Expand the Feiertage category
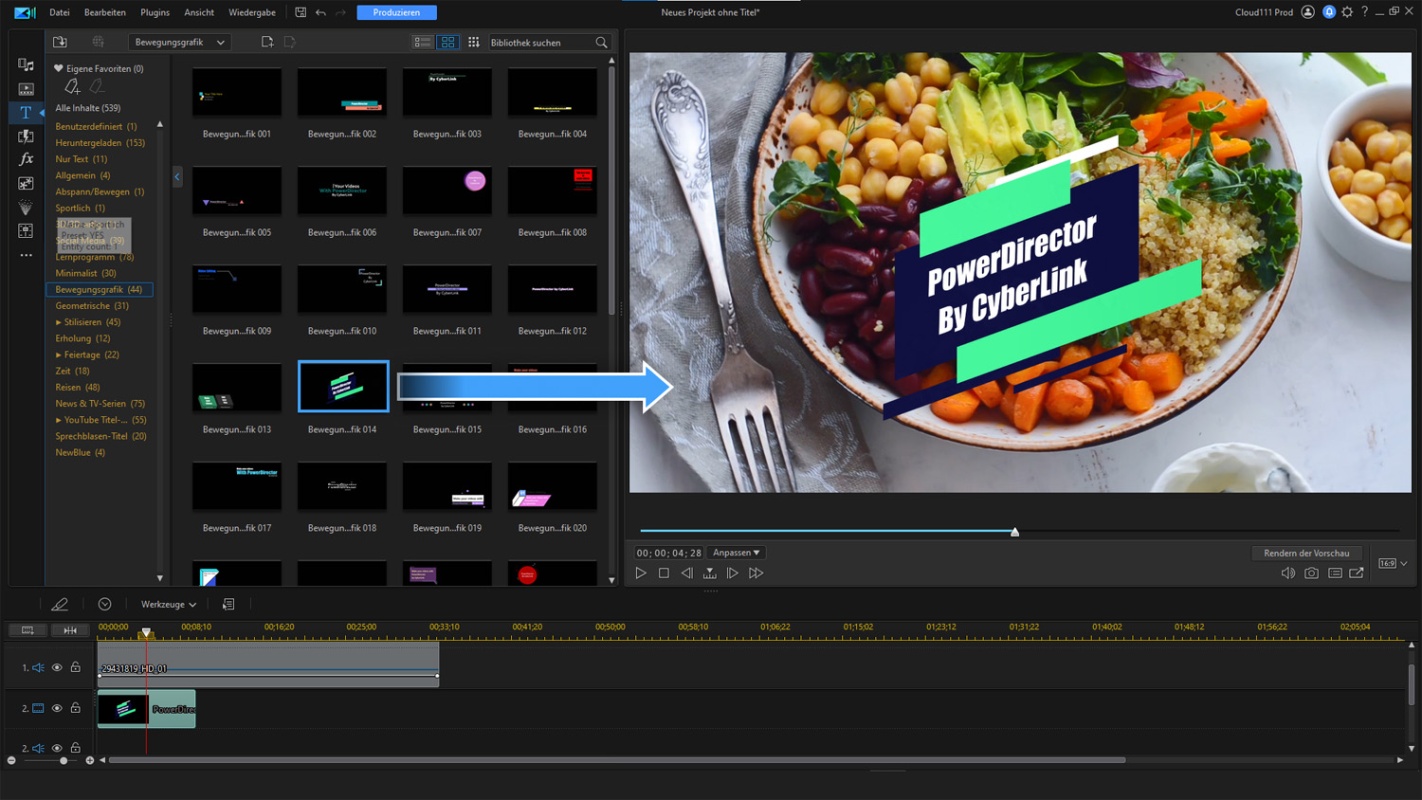 point(59,355)
